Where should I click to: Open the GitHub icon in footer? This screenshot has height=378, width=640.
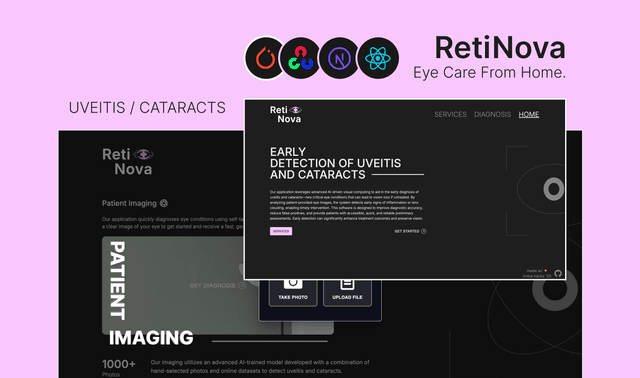click(558, 273)
